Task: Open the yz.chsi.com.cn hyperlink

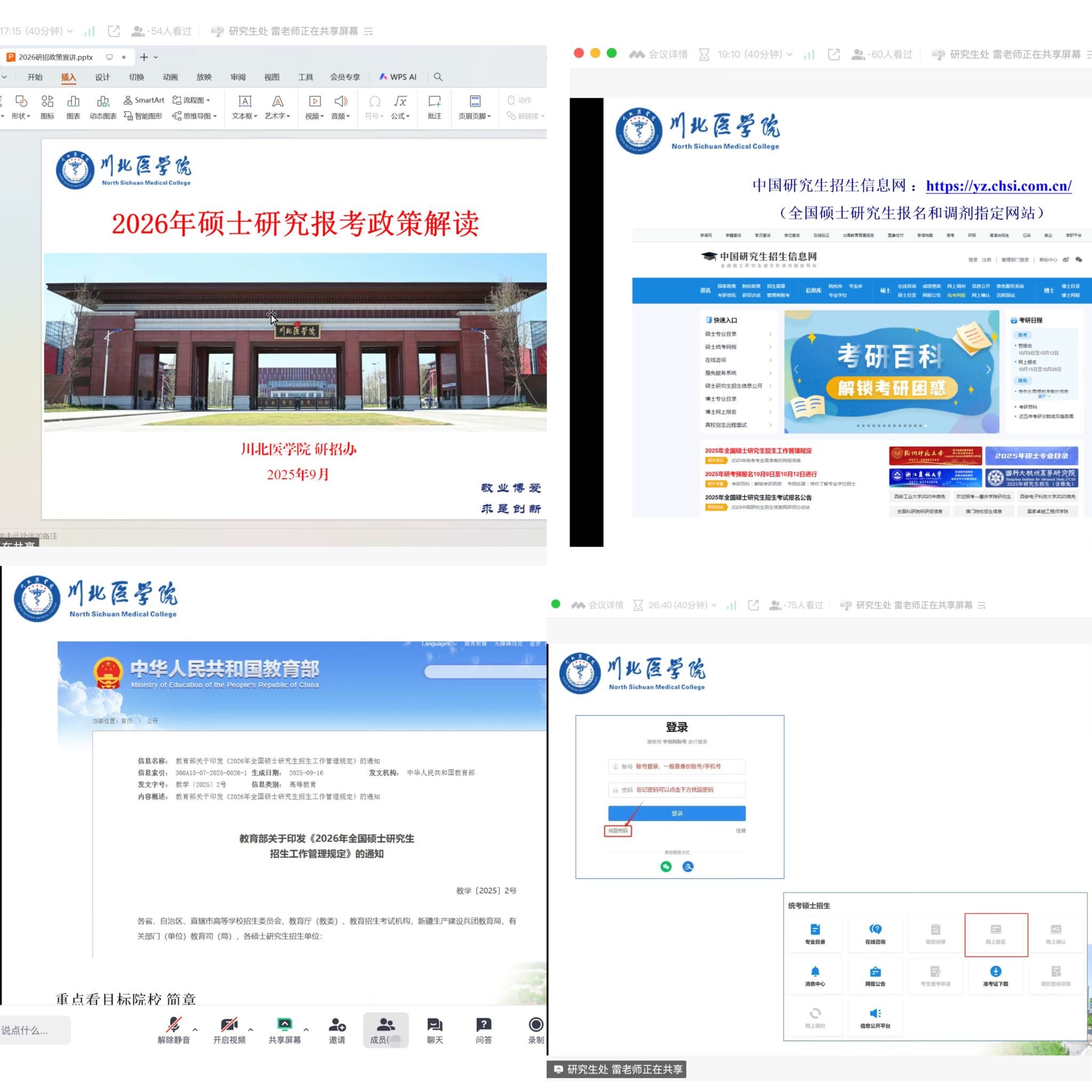Action: tap(998, 186)
